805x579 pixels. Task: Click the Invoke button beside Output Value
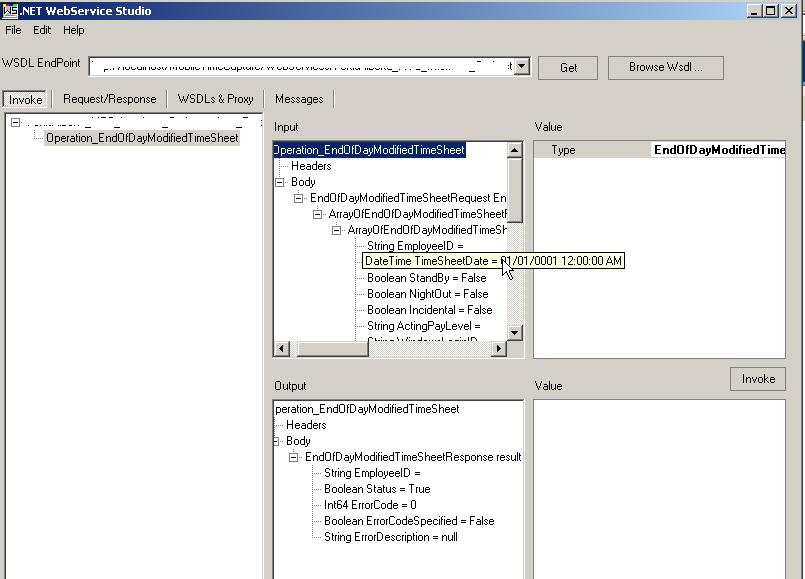(758, 379)
